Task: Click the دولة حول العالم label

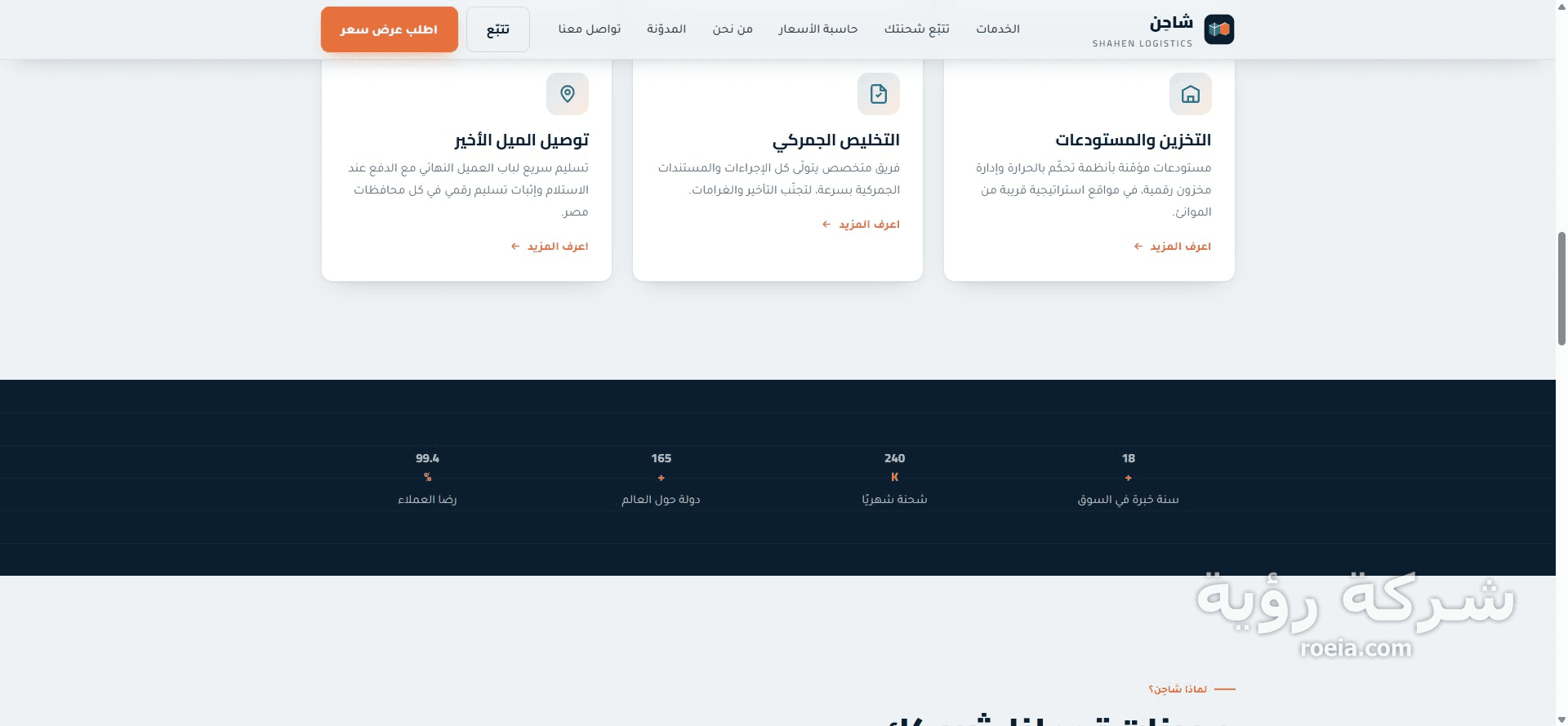Action: [661, 499]
